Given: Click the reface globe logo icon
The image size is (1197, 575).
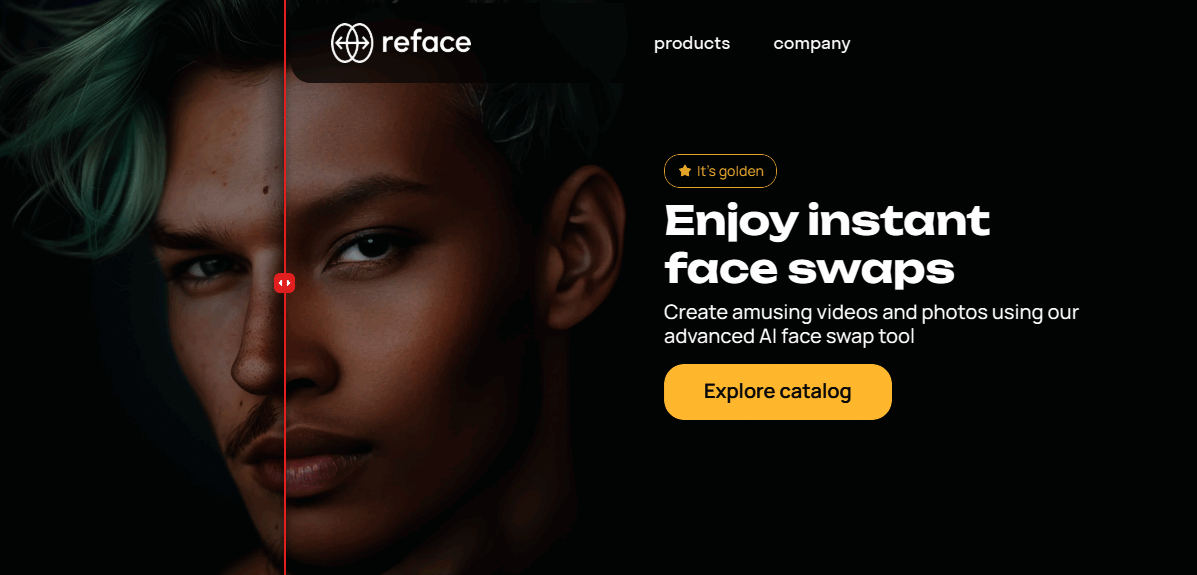Looking at the screenshot, I should click(352, 43).
